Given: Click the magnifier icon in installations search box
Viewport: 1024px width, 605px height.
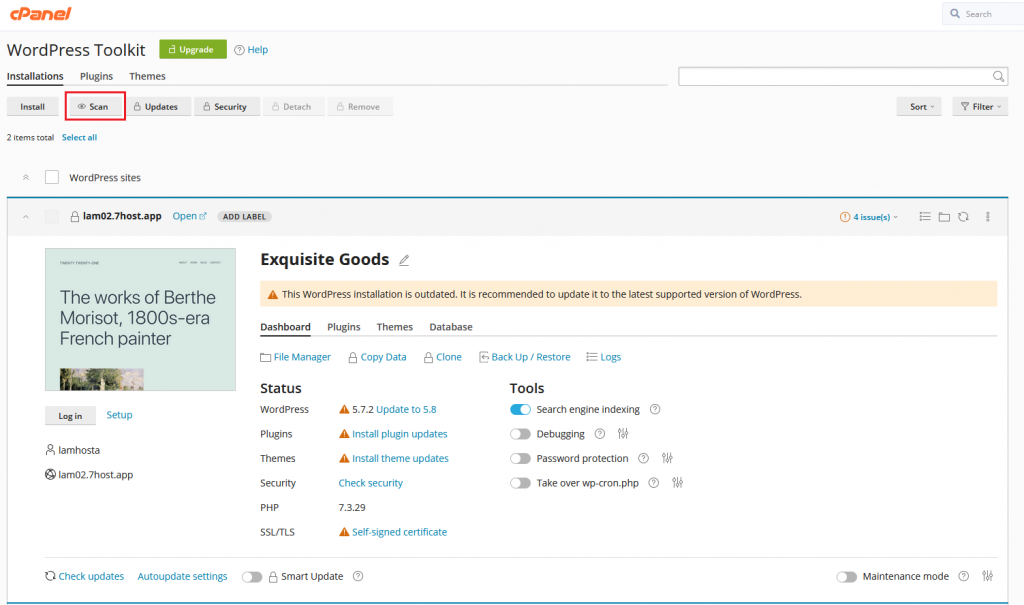Looking at the screenshot, I should [998, 76].
